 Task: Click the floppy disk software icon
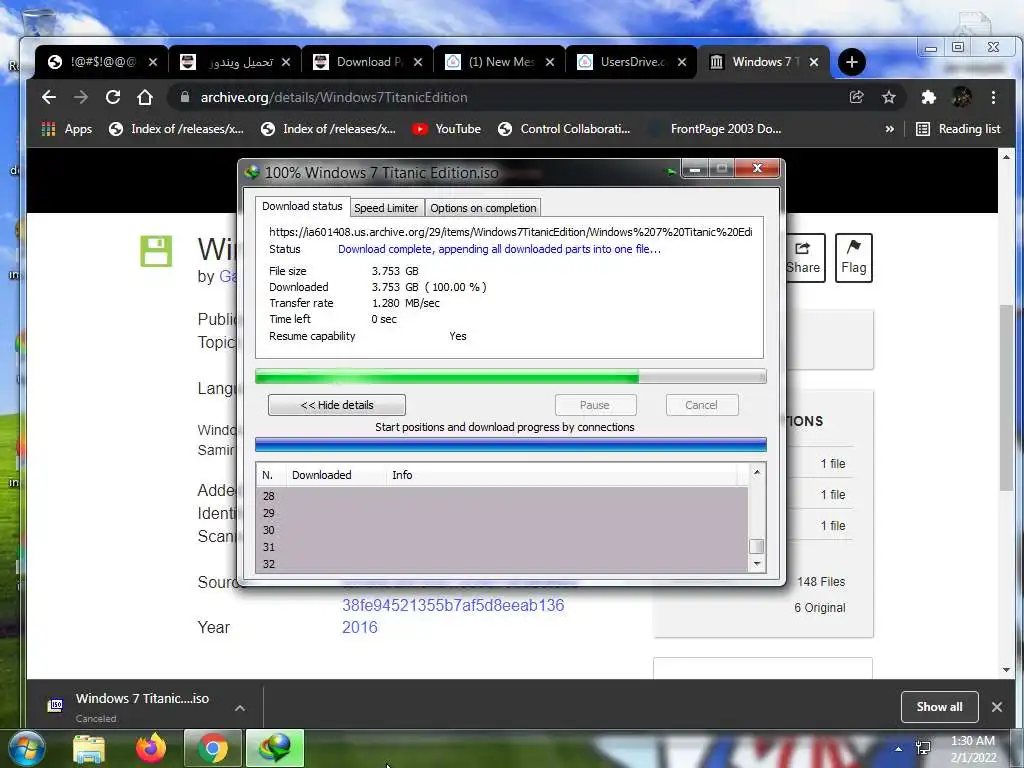[156, 251]
